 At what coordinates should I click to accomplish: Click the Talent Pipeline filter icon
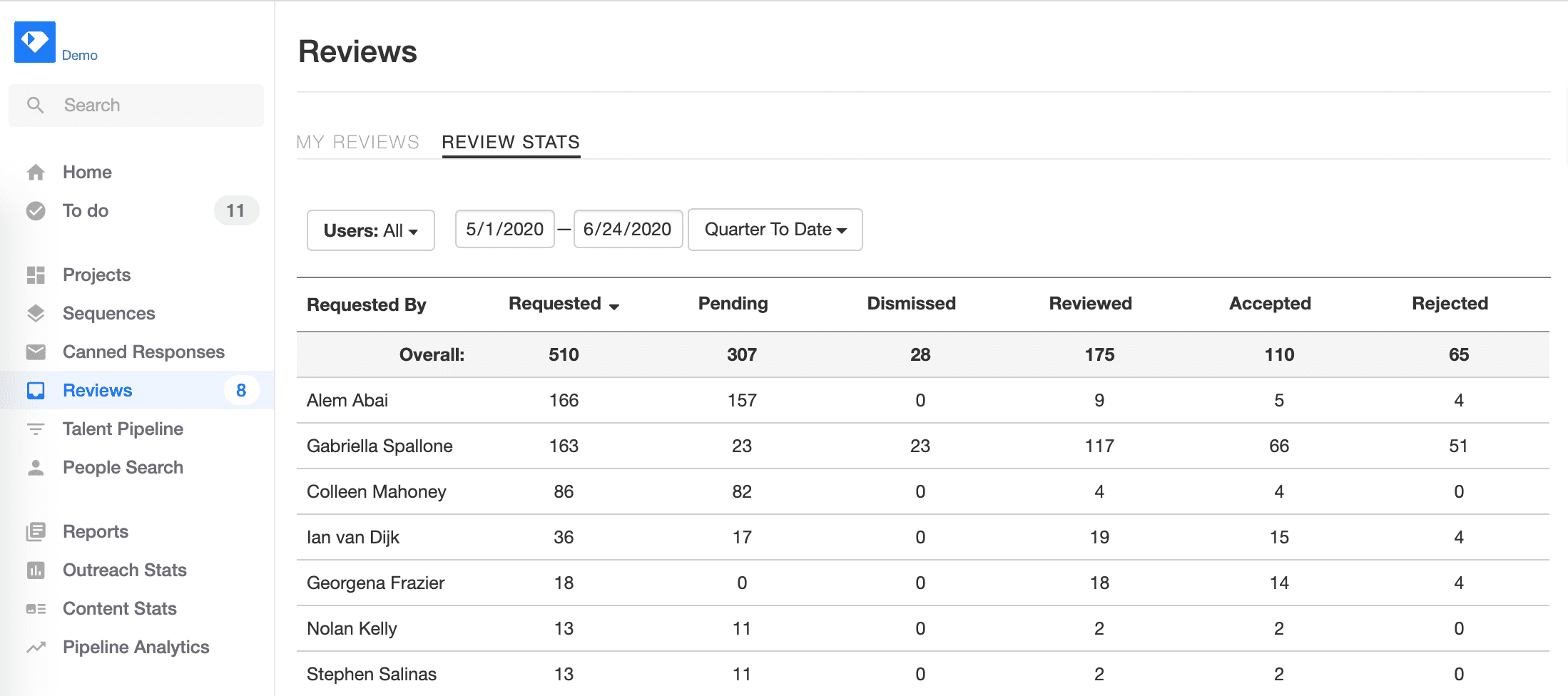tap(36, 429)
